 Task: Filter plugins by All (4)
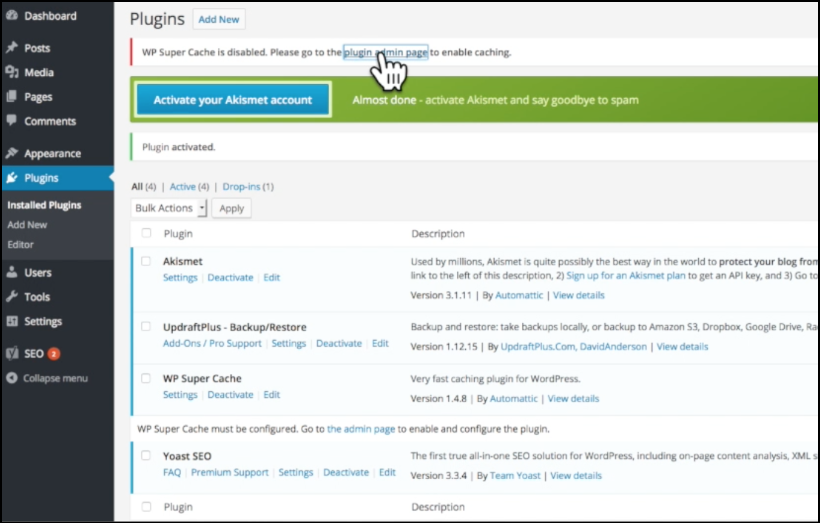pyautogui.click(x=144, y=187)
